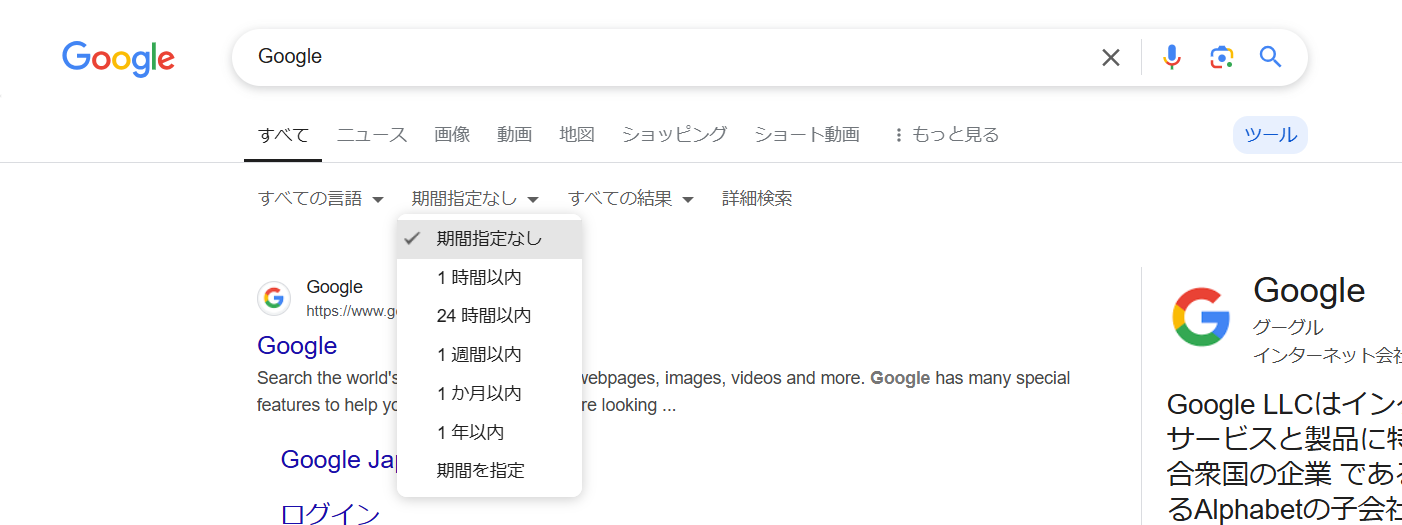Collapse the 期間指定なし dropdown filter
This screenshot has width=1402, height=525.
[x=475, y=199]
